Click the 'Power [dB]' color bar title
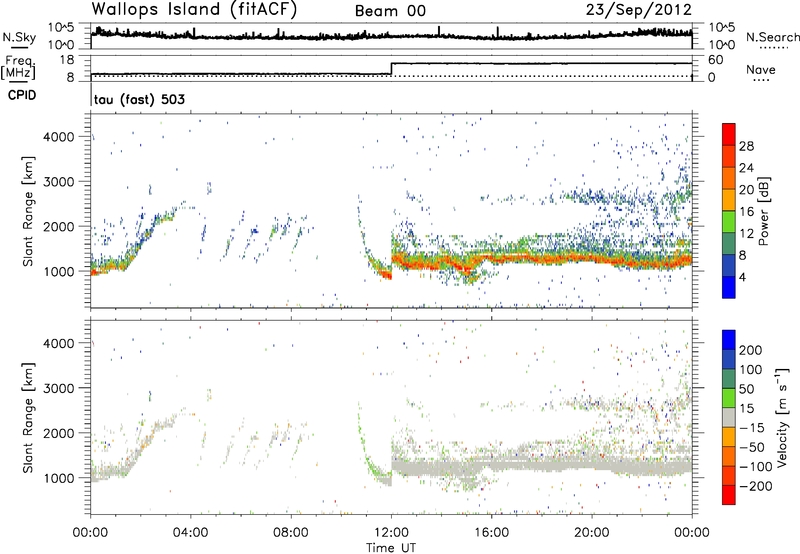This screenshot has height=554, width=800. point(764,211)
